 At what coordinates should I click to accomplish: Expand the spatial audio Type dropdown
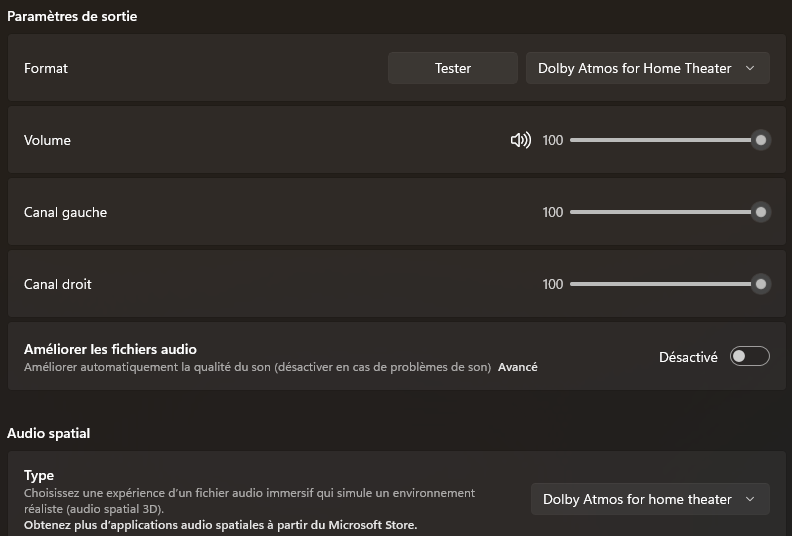click(x=649, y=499)
